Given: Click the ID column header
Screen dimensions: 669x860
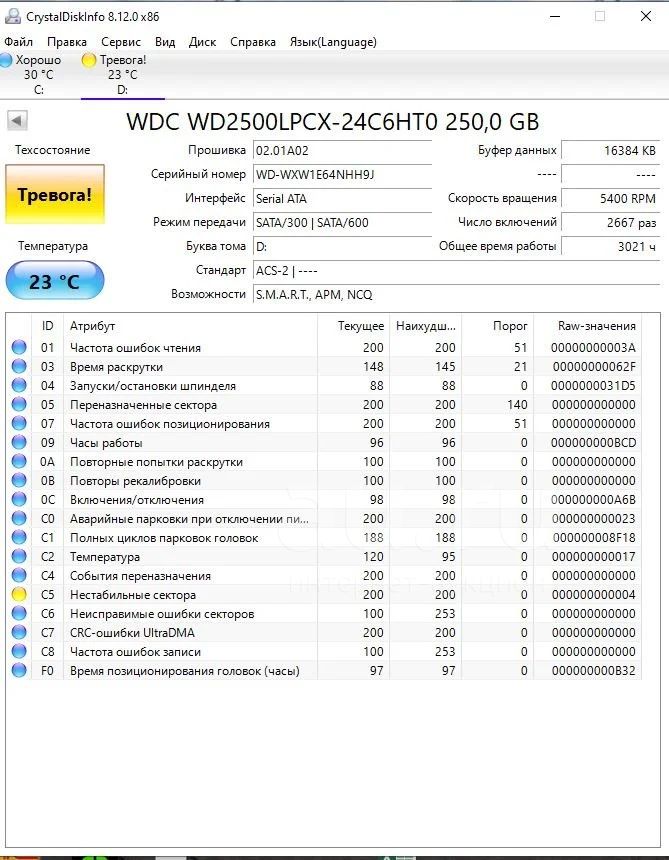Looking at the screenshot, I should pos(48,326).
